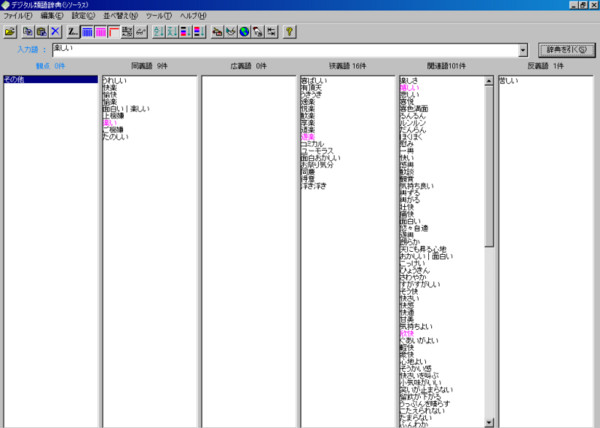
Task: Click the red-over-blue color sort icon
Action: click(199, 32)
